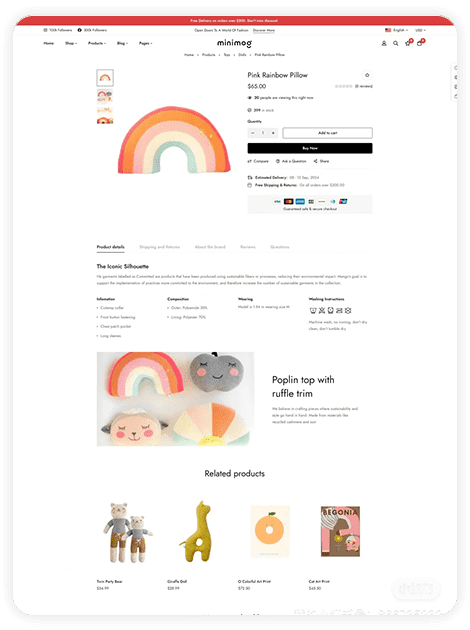This screenshot has width=470, height=630.
Task: Click the Add to cart button
Action: click(327, 133)
